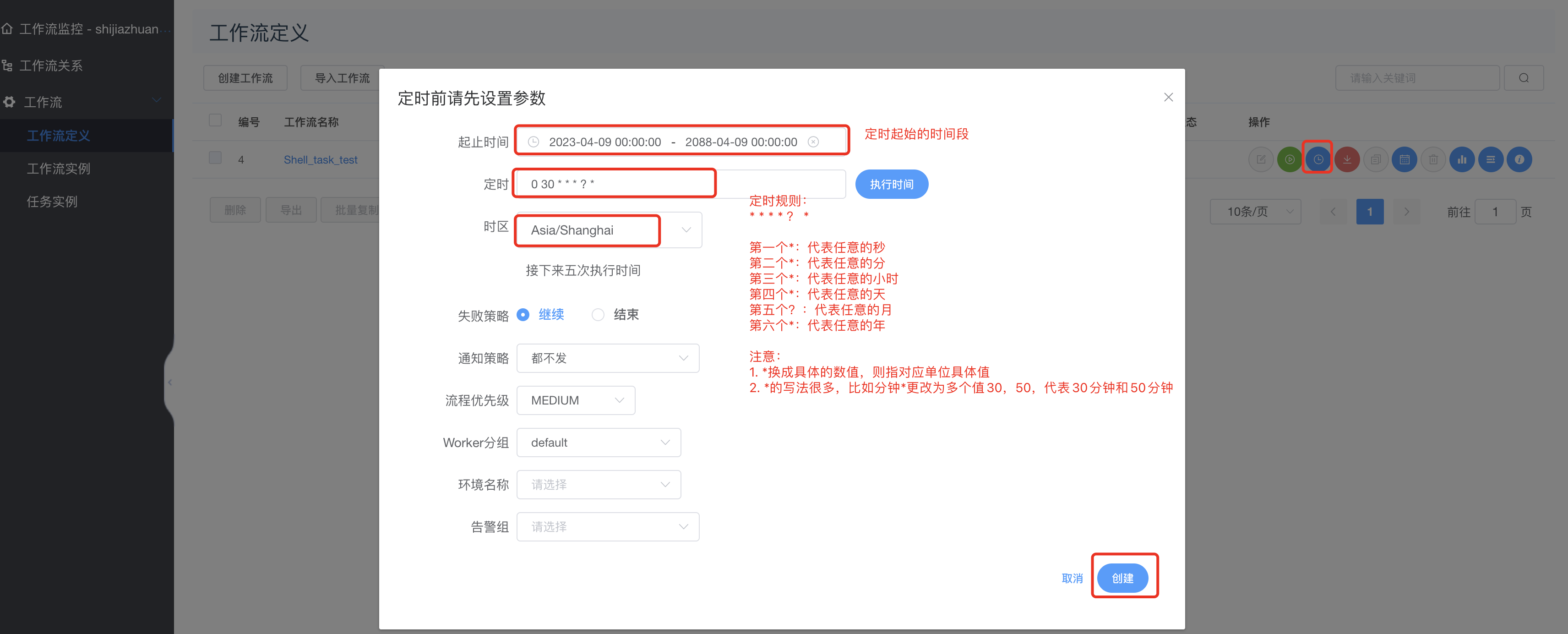Open the MEDIUM priority dropdown
Viewport: 1568px width, 634px height.
(575, 400)
